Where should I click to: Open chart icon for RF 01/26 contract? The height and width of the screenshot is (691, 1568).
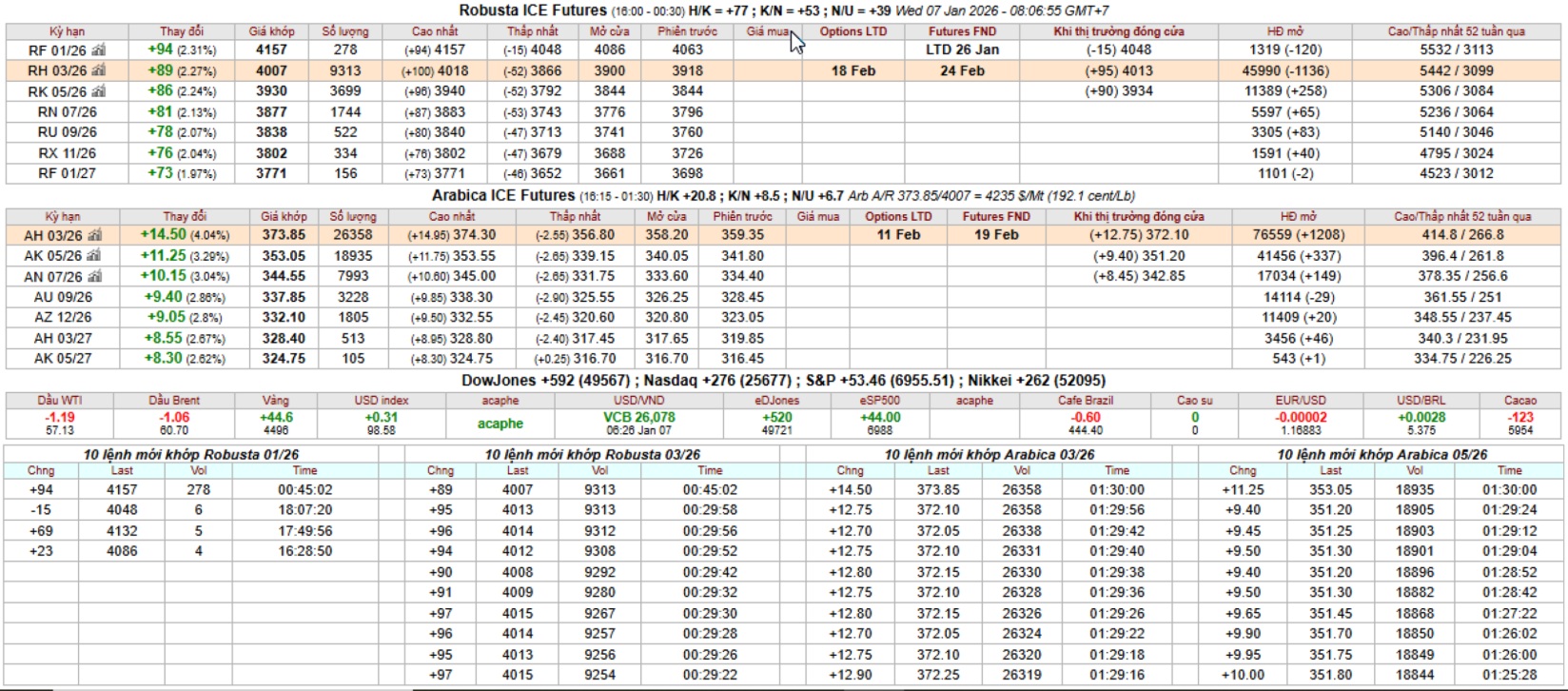99,50
